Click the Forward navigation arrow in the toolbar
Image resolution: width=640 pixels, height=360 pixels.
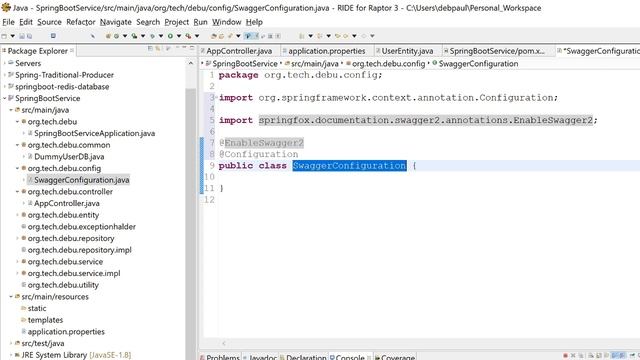[364, 36]
